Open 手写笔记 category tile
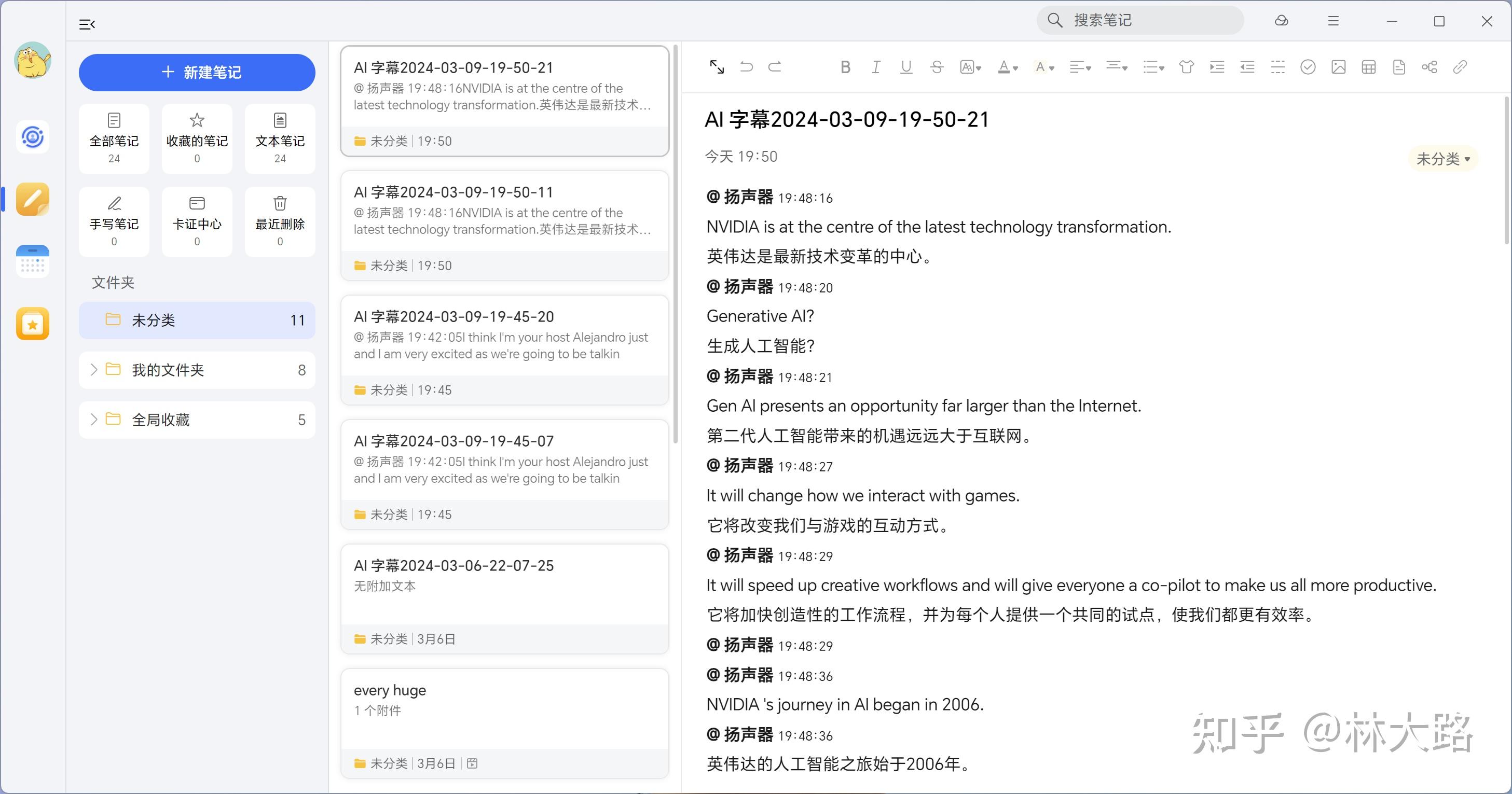This screenshot has width=1512, height=794. [x=114, y=221]
